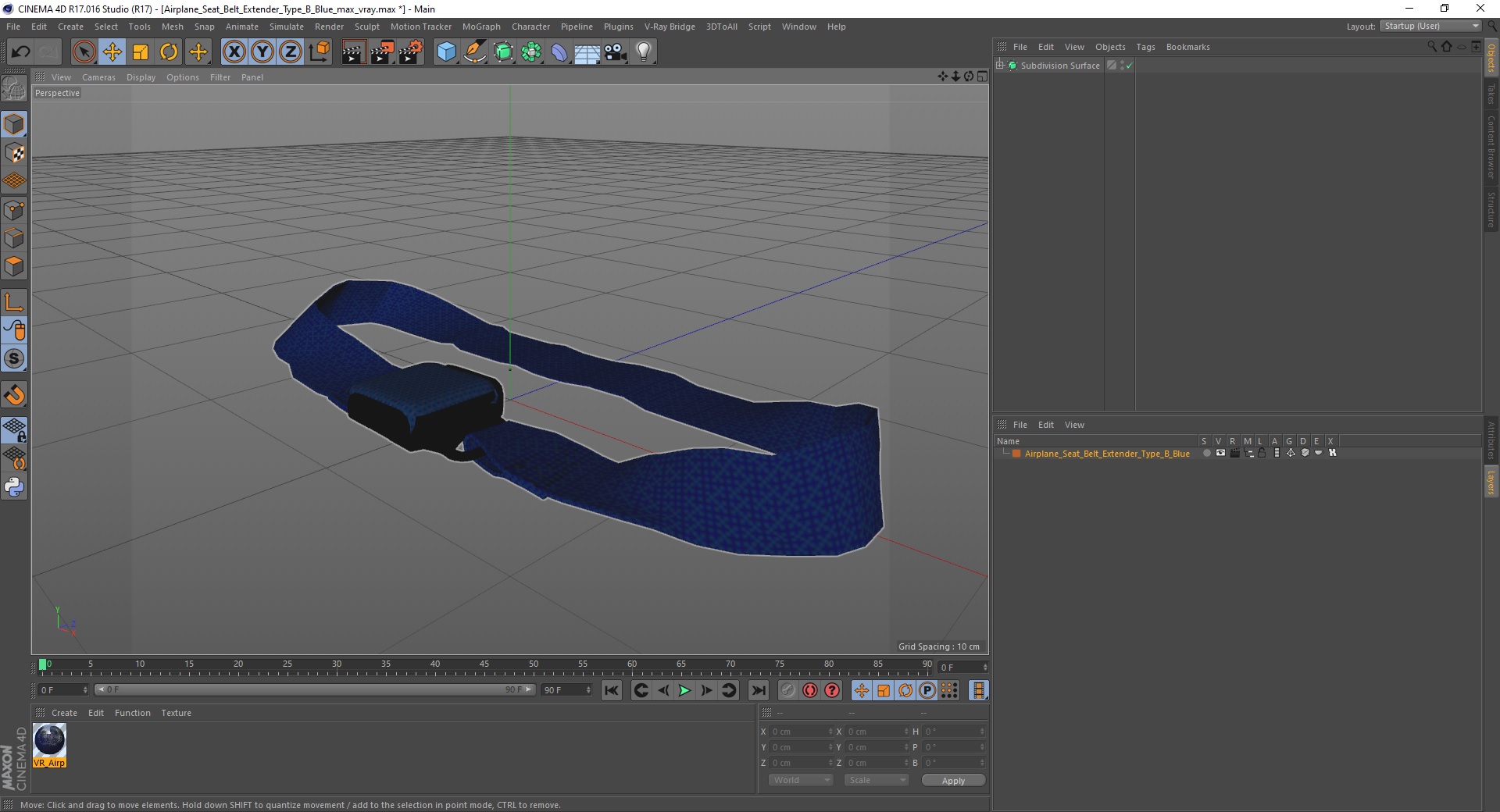Viewport: 1500px width, 812px height.
Task: Activate the Scale tool
Action: pyautogui.click(x=141, y=52)
